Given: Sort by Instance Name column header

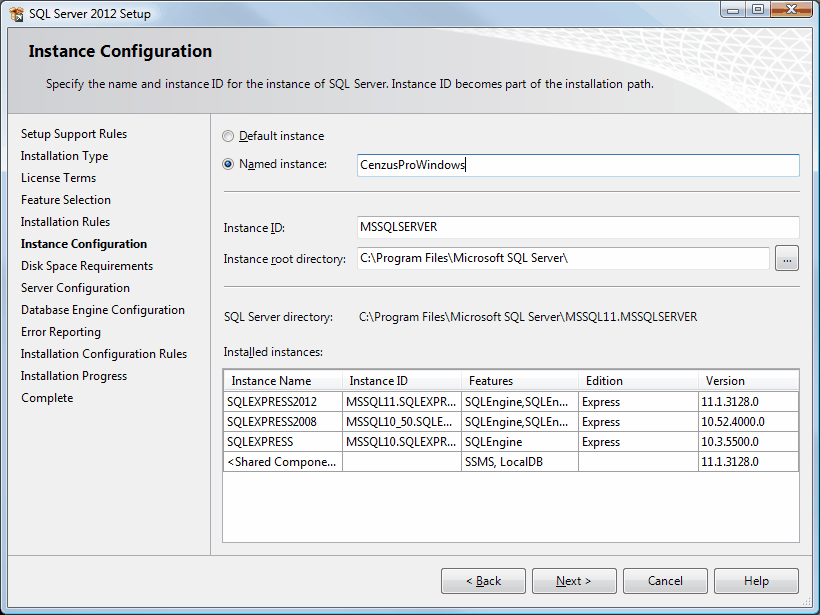Looking at the screenshot, I should pos(283,381).
